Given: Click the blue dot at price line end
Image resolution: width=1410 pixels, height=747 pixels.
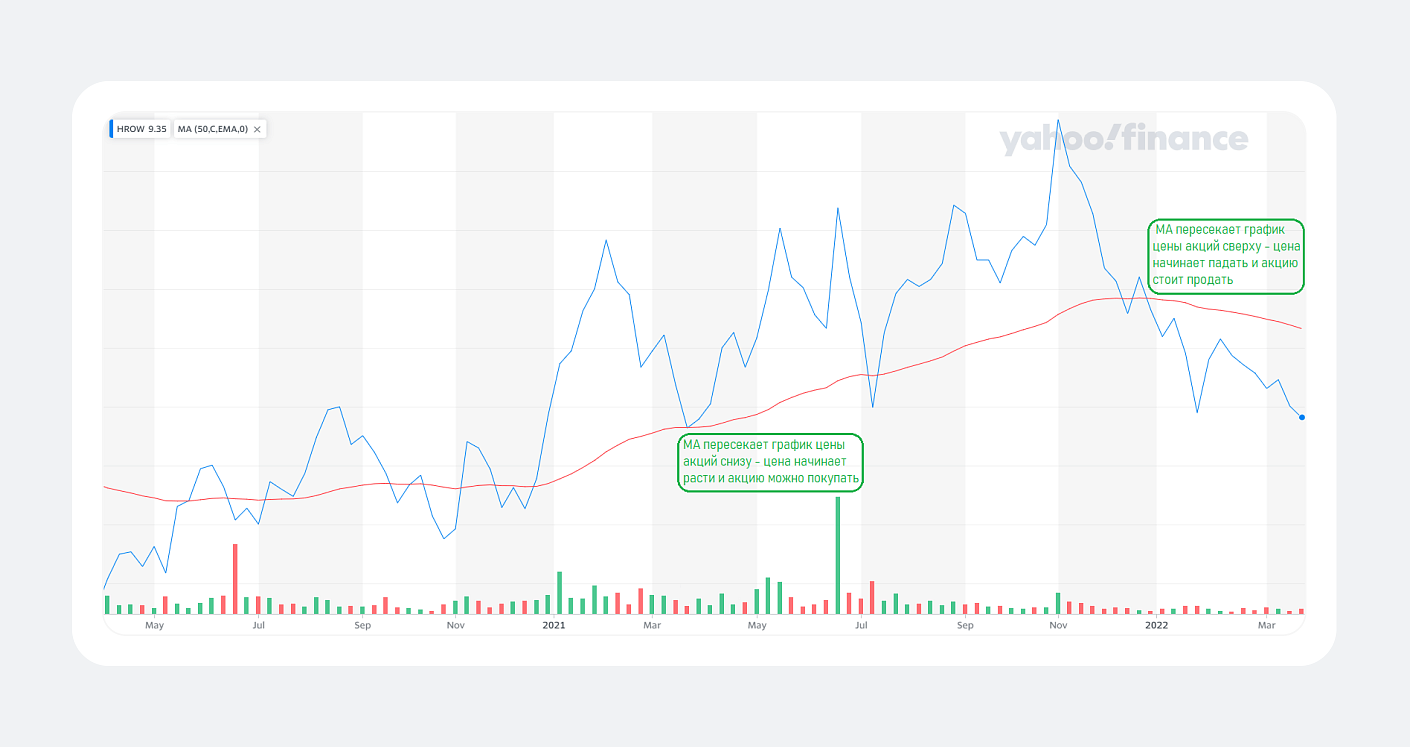Looking at the screenshot, I should coord(1301,417).
